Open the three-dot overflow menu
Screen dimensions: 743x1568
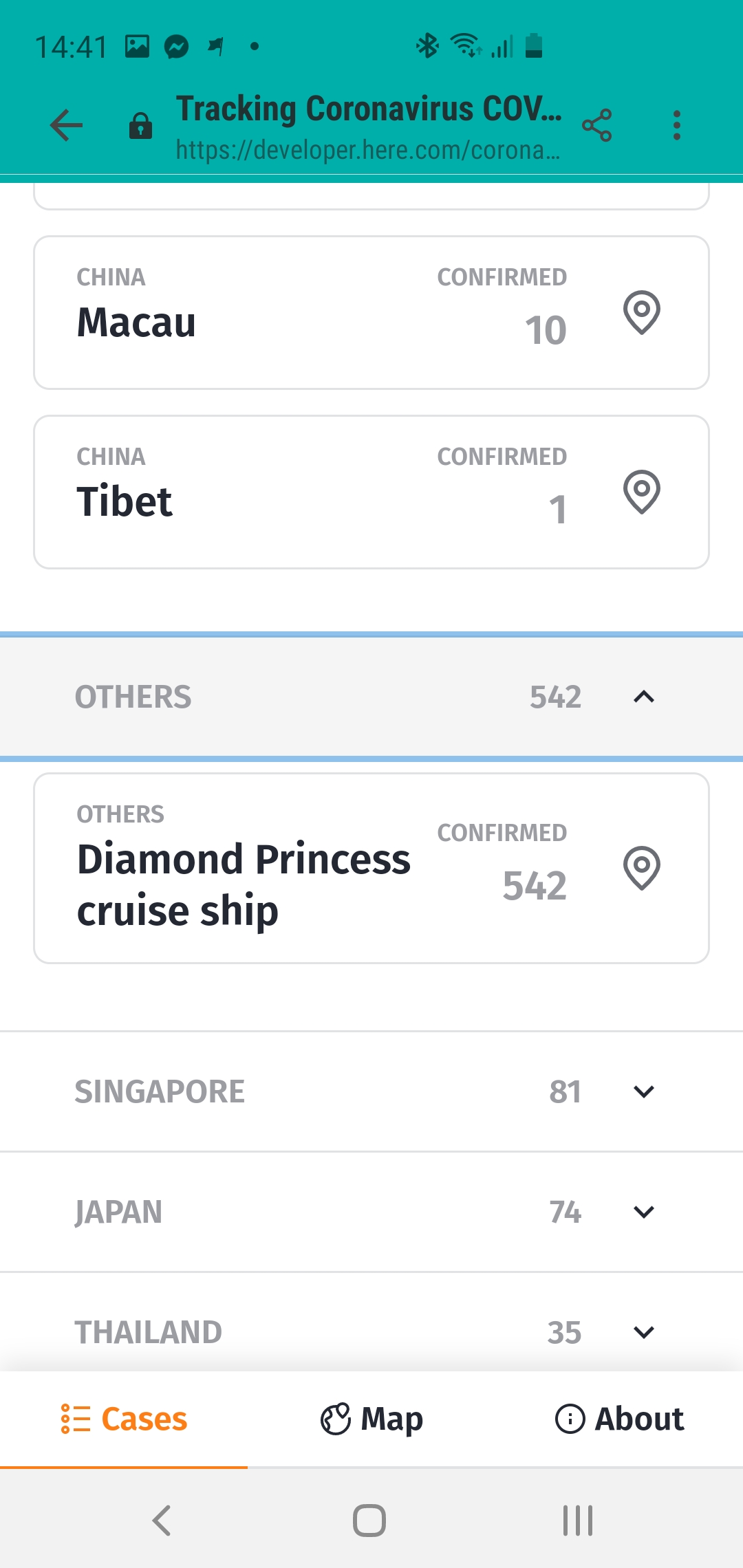click(677, 126)
